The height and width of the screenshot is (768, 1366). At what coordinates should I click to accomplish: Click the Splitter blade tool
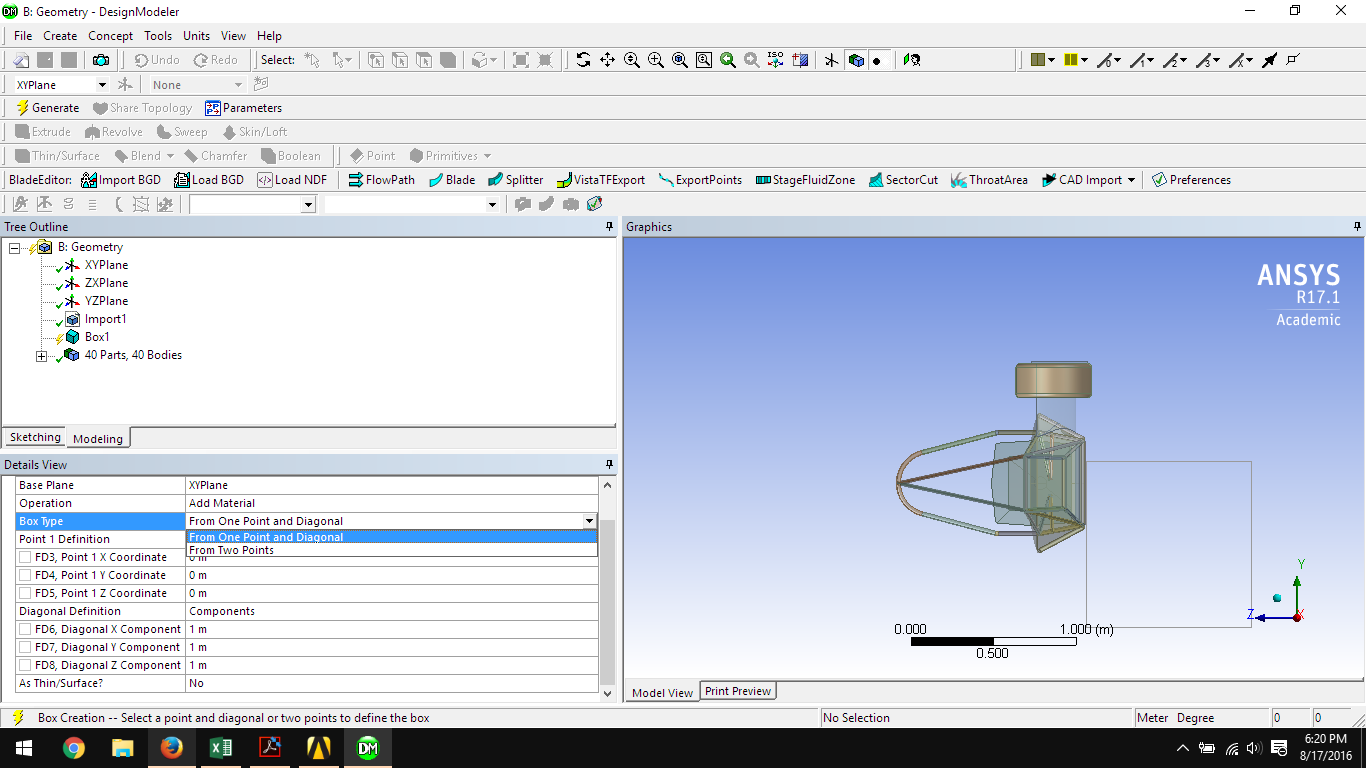click(x=515, y=180)
